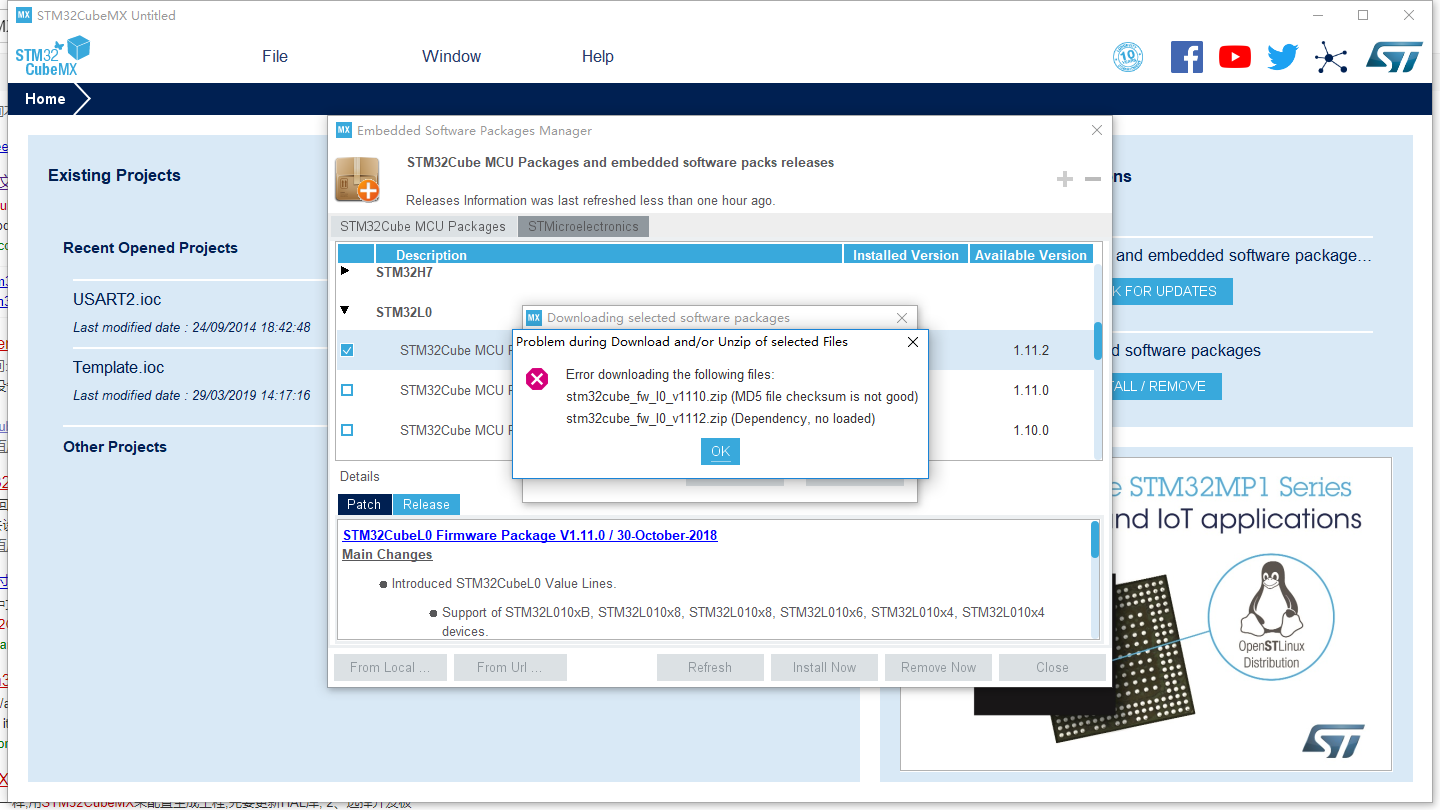The height and width of the screenshot is (810, 1440).
Task: Check the STM32L0 package version 1.11.0
Action: [347, 390]
